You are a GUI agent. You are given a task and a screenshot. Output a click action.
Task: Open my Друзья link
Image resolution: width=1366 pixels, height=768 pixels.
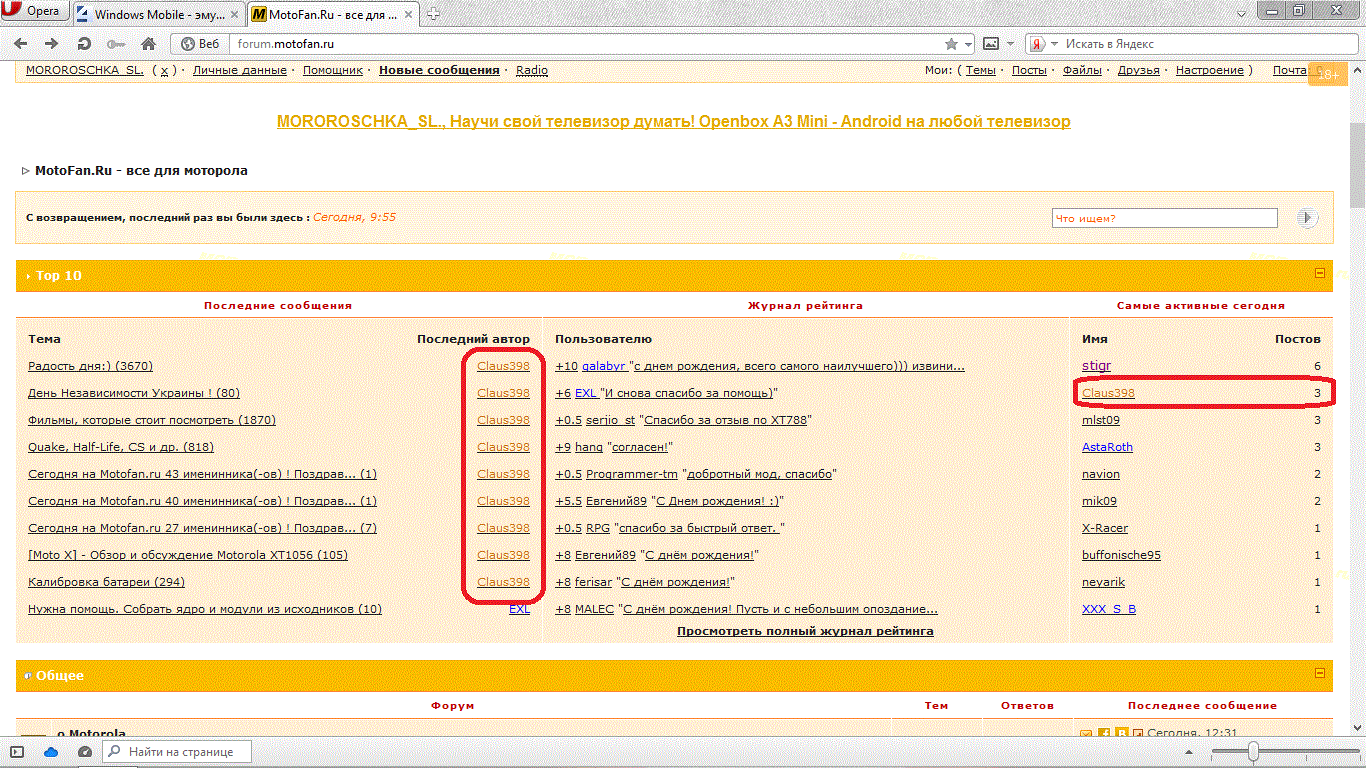1139,70
